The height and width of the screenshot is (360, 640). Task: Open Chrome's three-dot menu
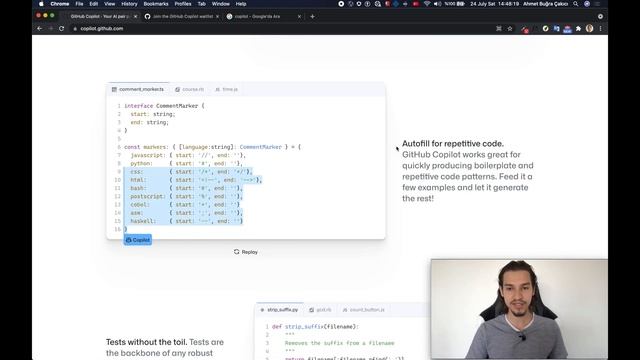pos(600,29)
